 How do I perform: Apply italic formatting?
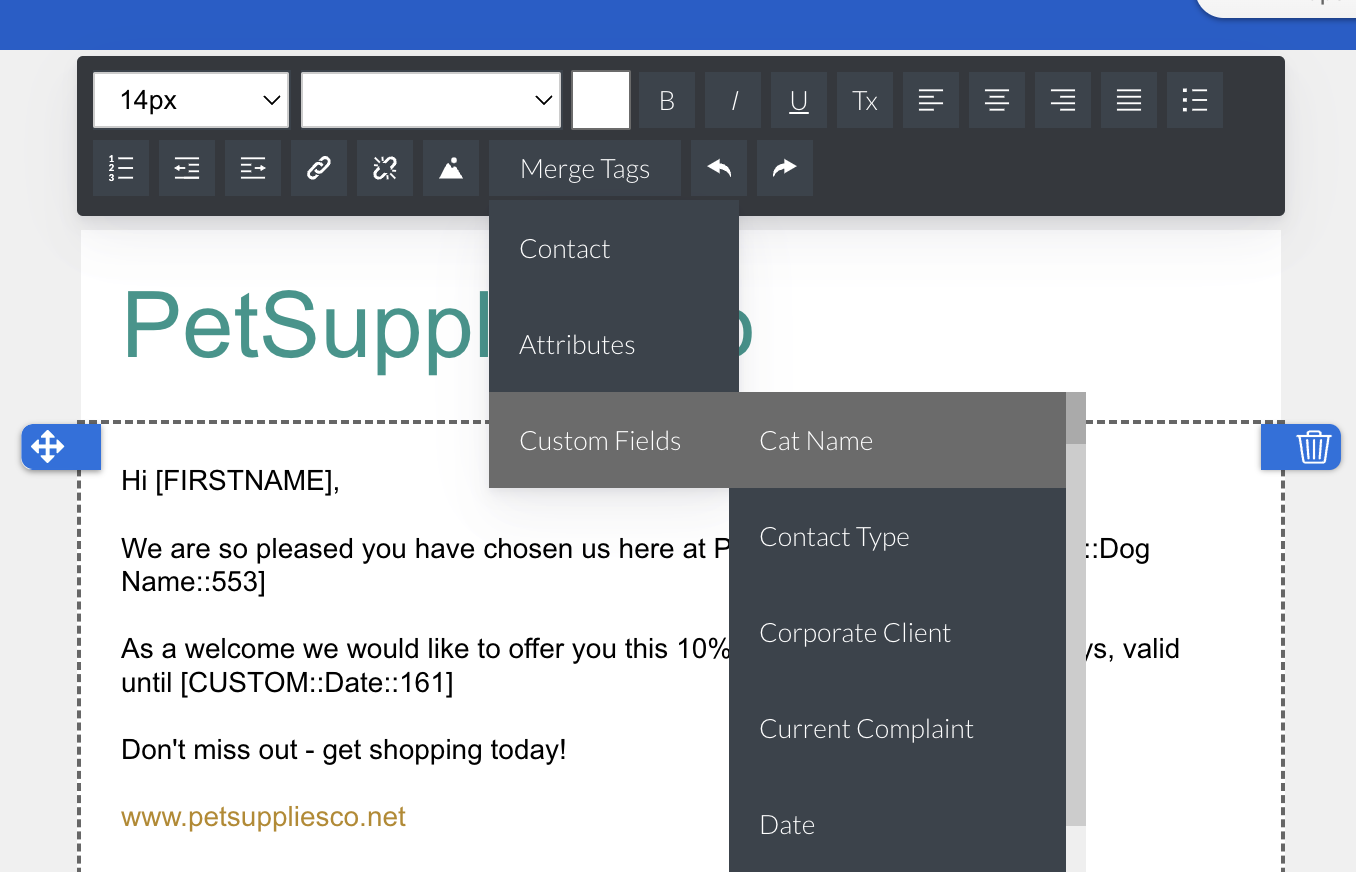(732, 100)
